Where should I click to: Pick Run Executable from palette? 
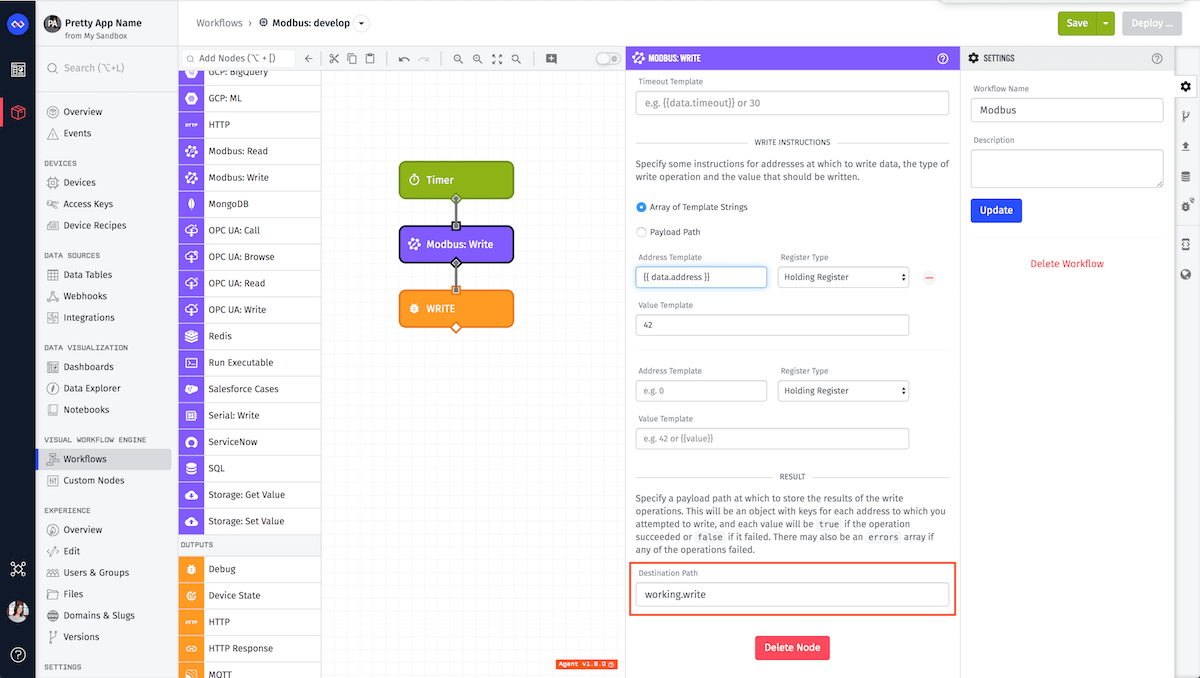250,362
